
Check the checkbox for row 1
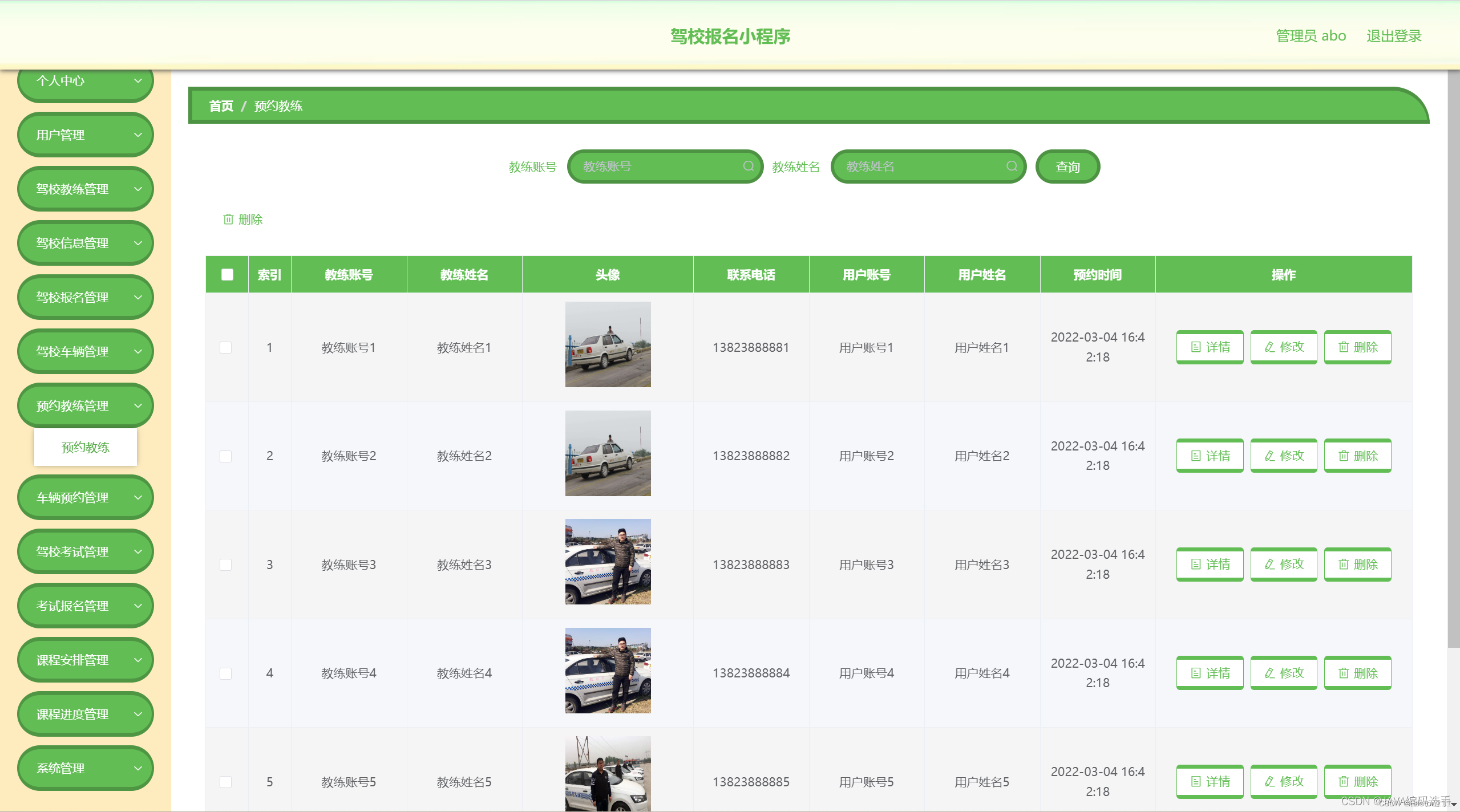pos(226,347)
